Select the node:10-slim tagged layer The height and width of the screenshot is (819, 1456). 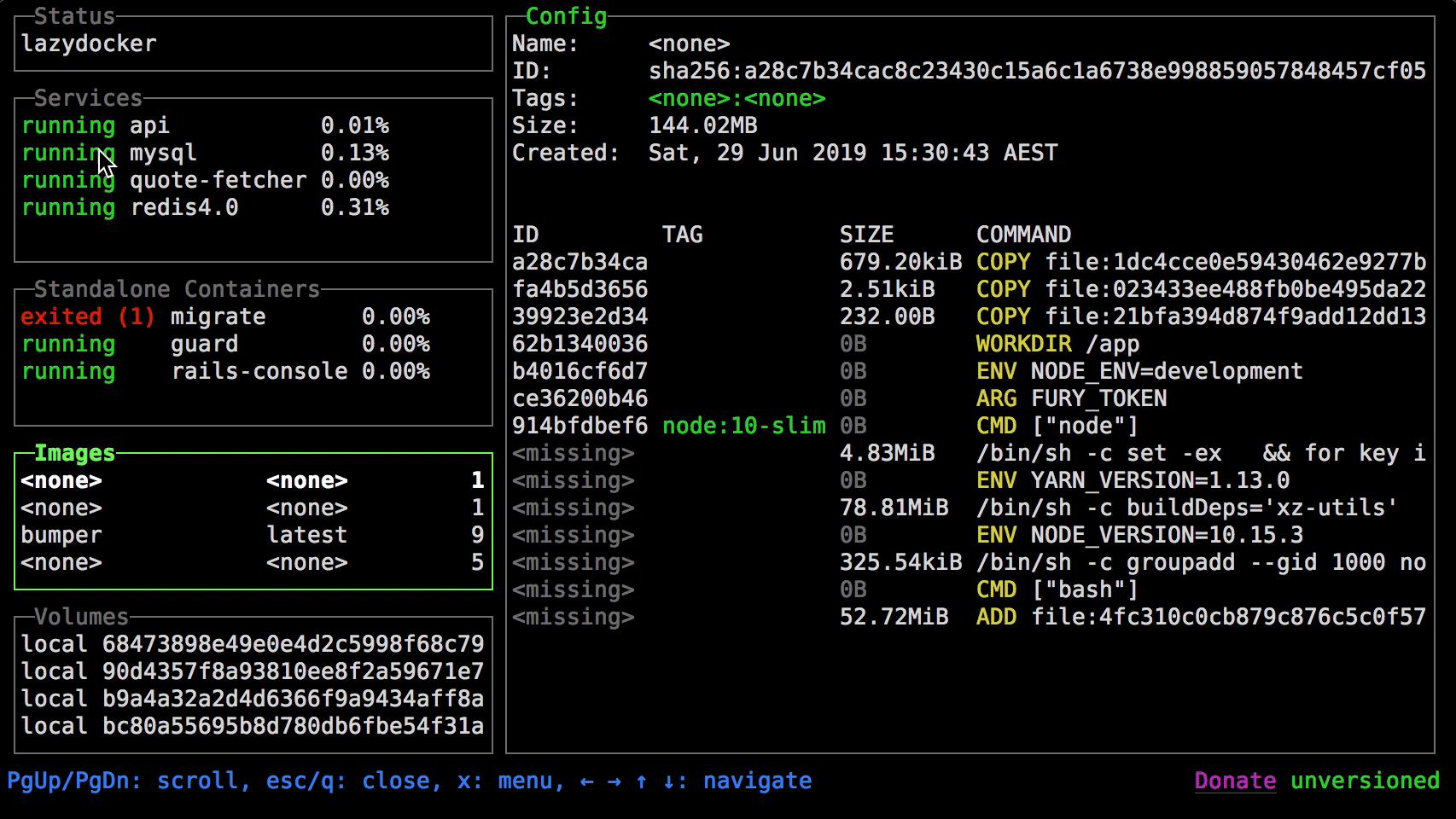(x=743, y=425)
